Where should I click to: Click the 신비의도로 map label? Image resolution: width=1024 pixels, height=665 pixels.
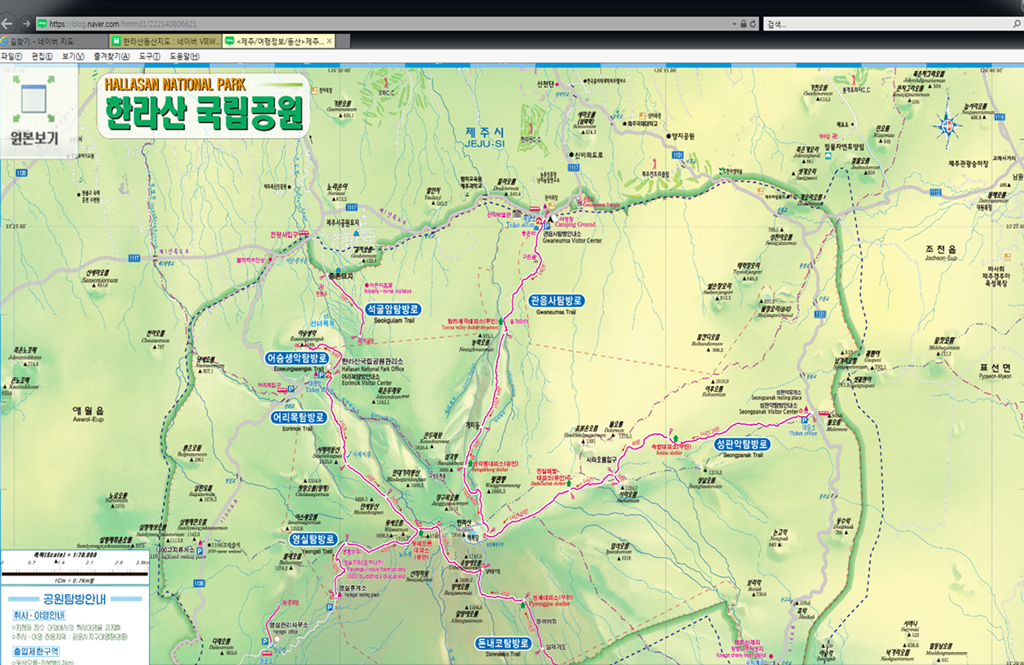[588, 155]
